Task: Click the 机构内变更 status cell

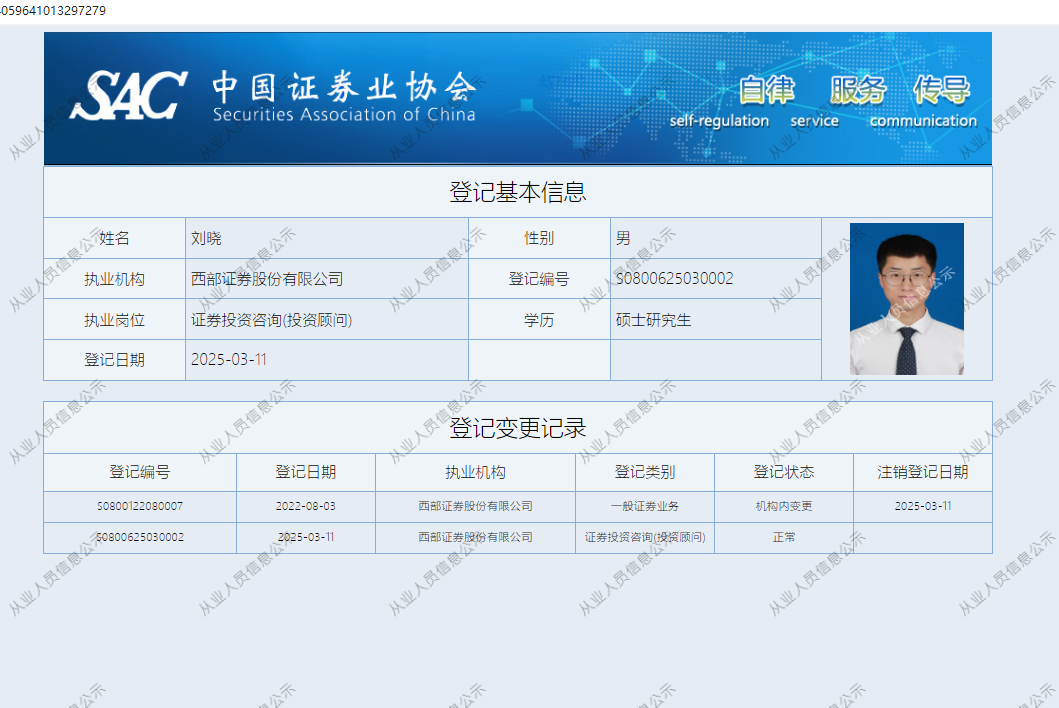Action: (x=783, y=506)
